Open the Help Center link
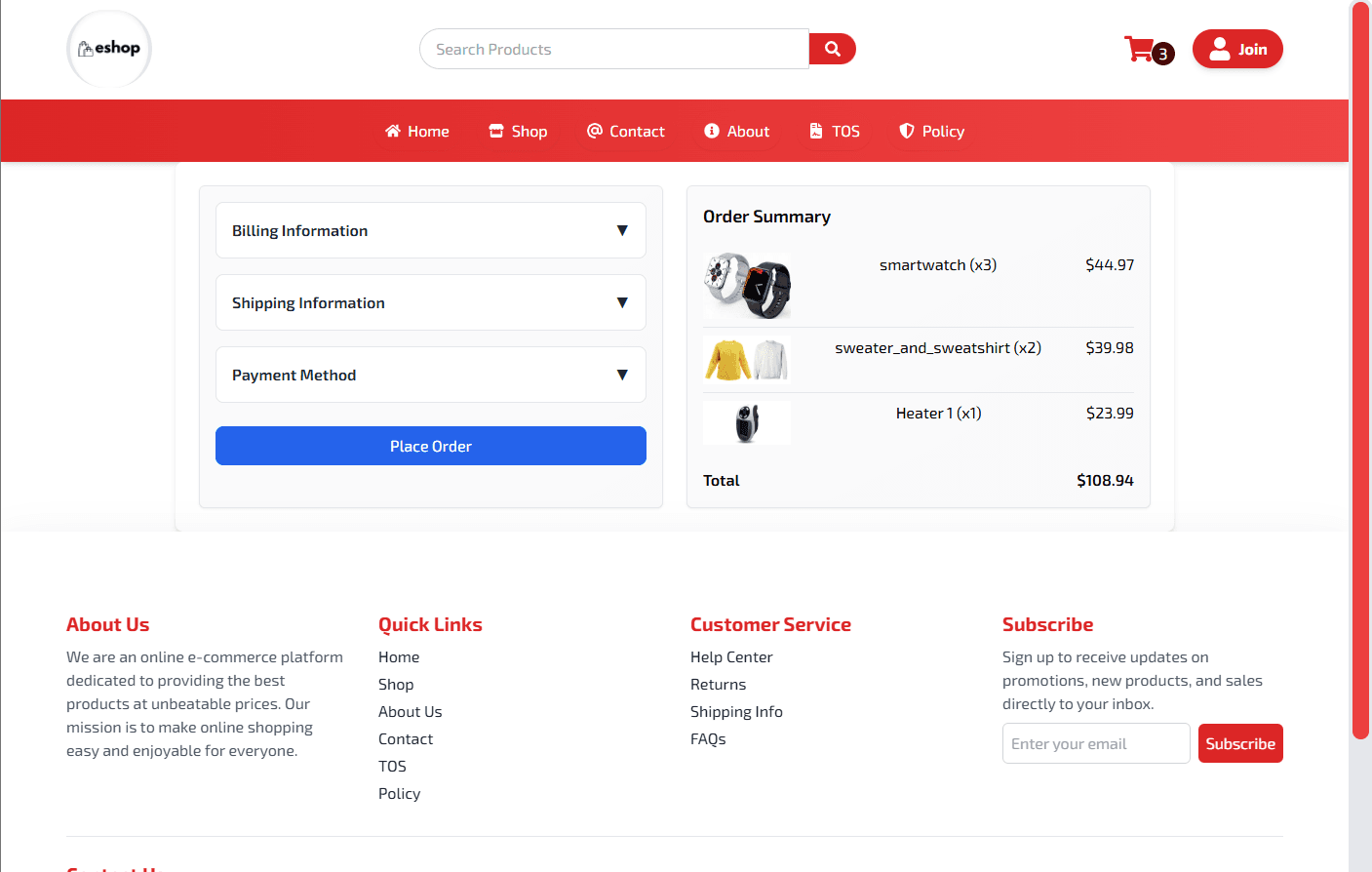This screenshot has height=872, width=1372. tap(731, 656)
